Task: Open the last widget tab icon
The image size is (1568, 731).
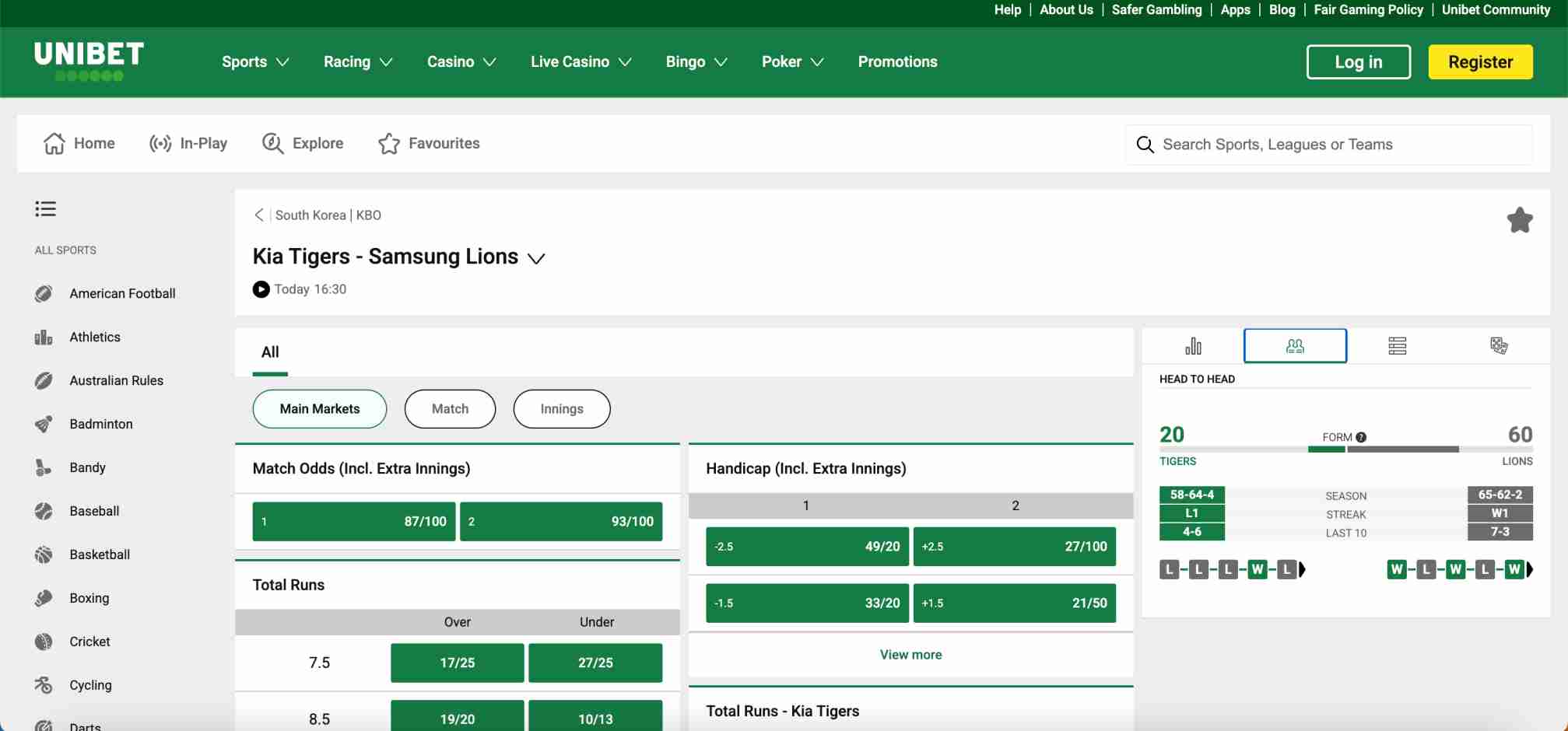Action: click(x=1499, y=345)
